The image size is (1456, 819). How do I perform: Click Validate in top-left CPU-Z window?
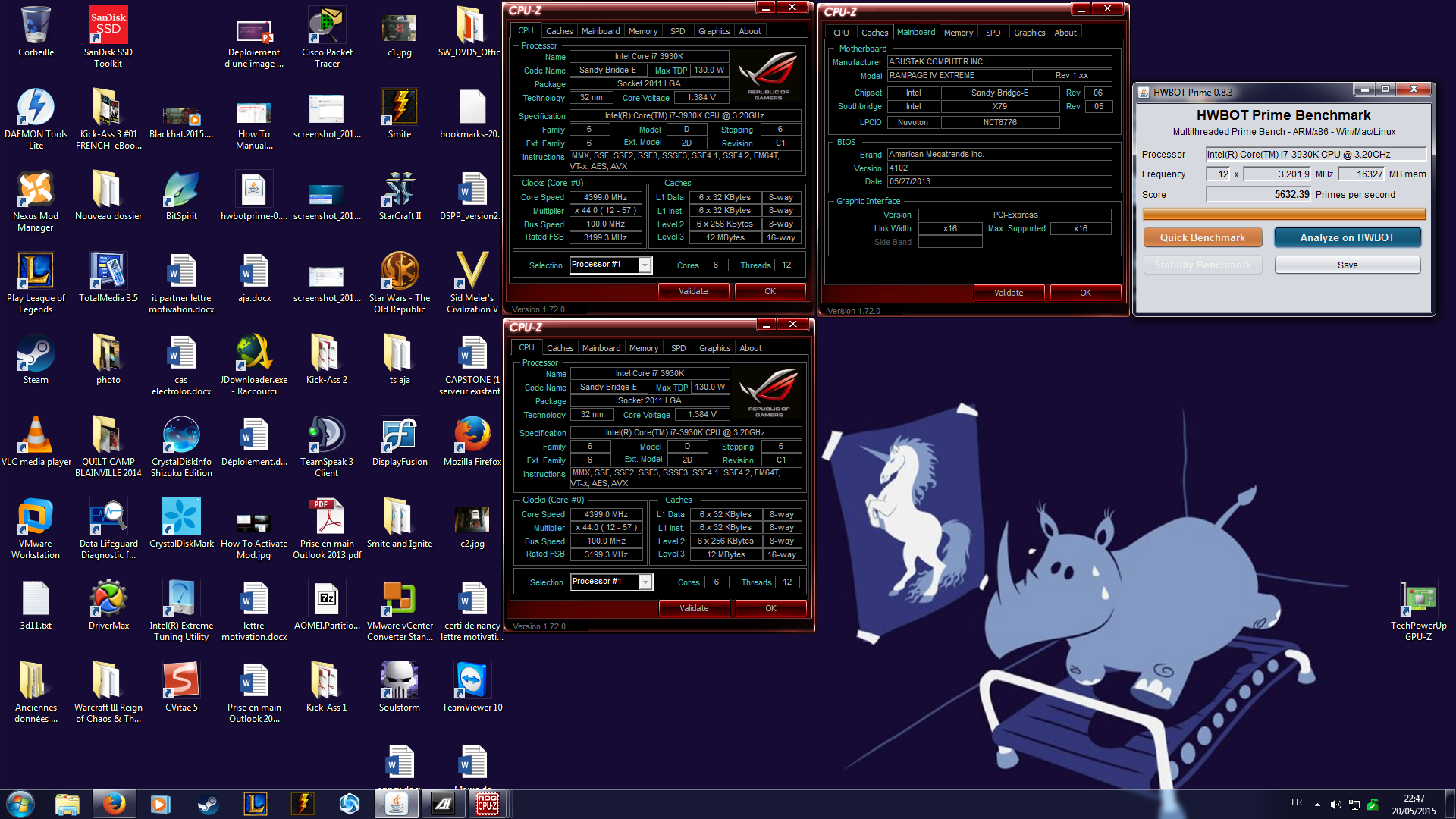click(693, 291)
